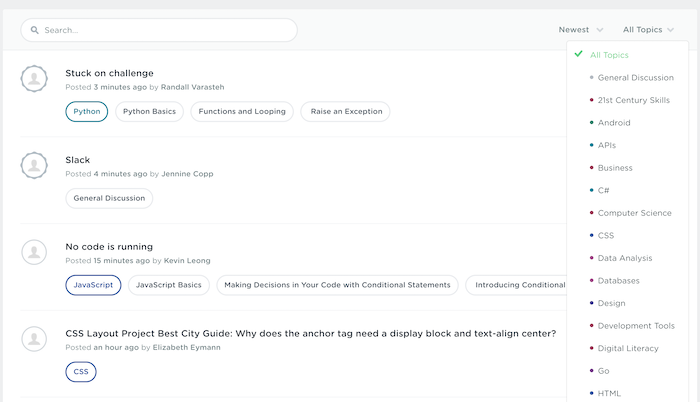700x402 pixels.
Task: Click the JavaScript Basics tag
Action: tap(168, 285)
